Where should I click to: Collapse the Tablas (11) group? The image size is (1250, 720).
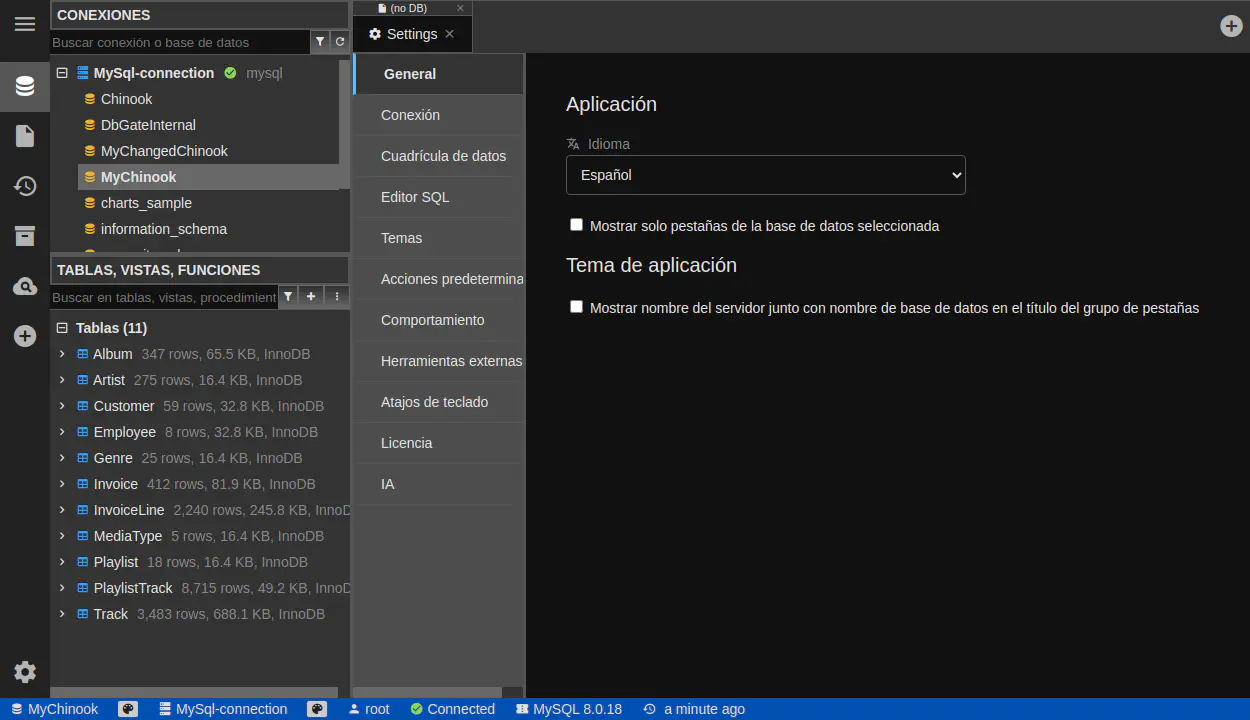(62, 328)
